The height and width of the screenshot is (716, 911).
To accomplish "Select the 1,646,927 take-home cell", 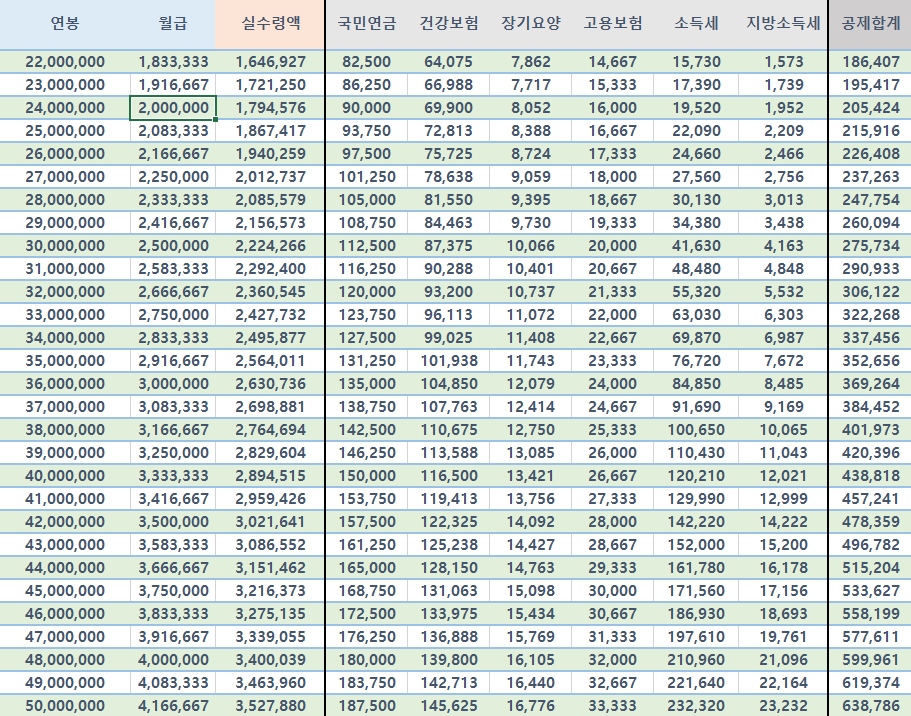I will [x=270, y=62].
